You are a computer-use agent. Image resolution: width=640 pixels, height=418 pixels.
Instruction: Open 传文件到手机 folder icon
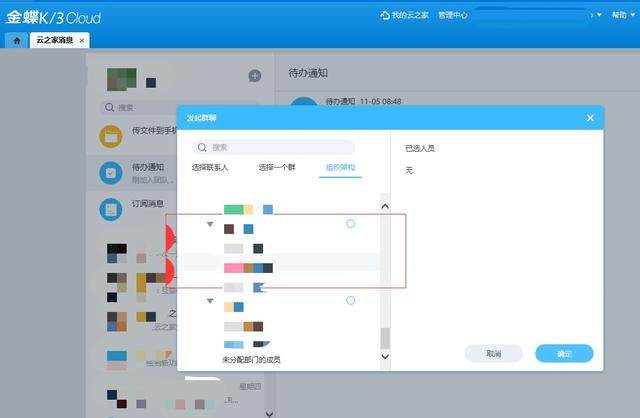[x=111, y=136]
